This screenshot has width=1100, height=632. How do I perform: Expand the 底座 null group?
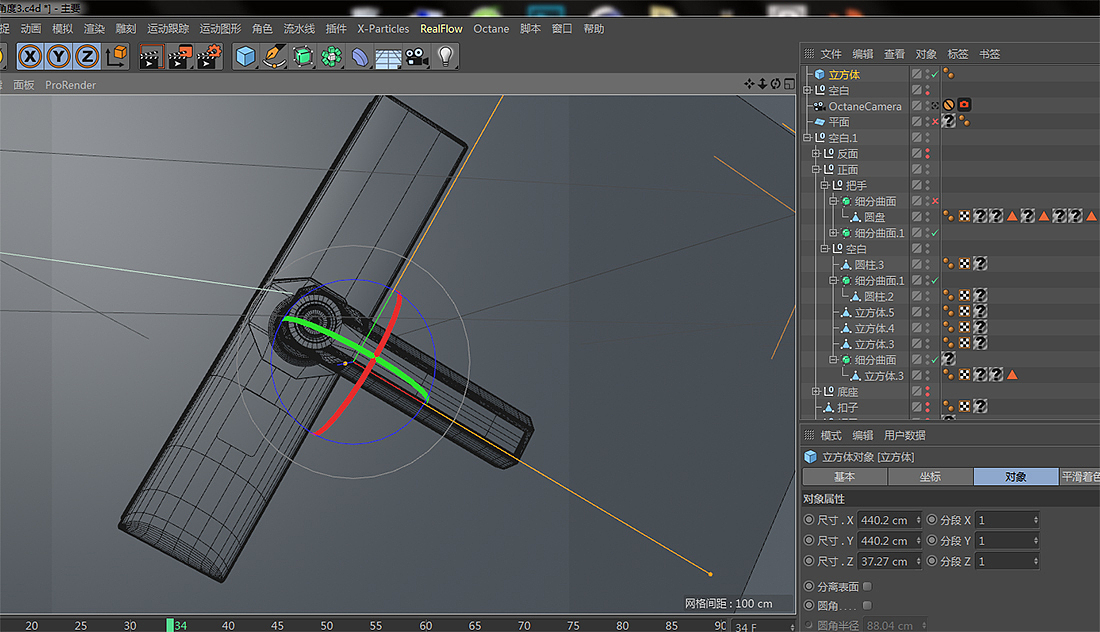[x=816, y=392]
